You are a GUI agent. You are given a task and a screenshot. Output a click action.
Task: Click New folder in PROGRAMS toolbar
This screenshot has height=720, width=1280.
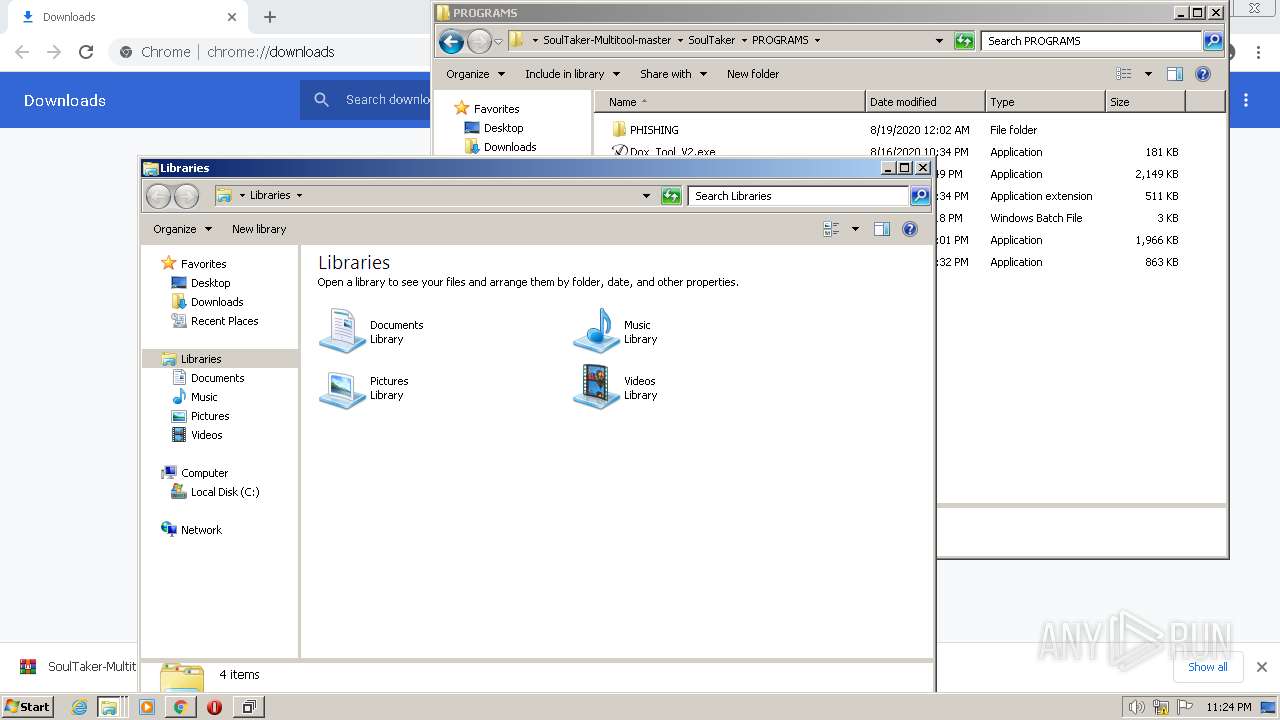(753, 74)
